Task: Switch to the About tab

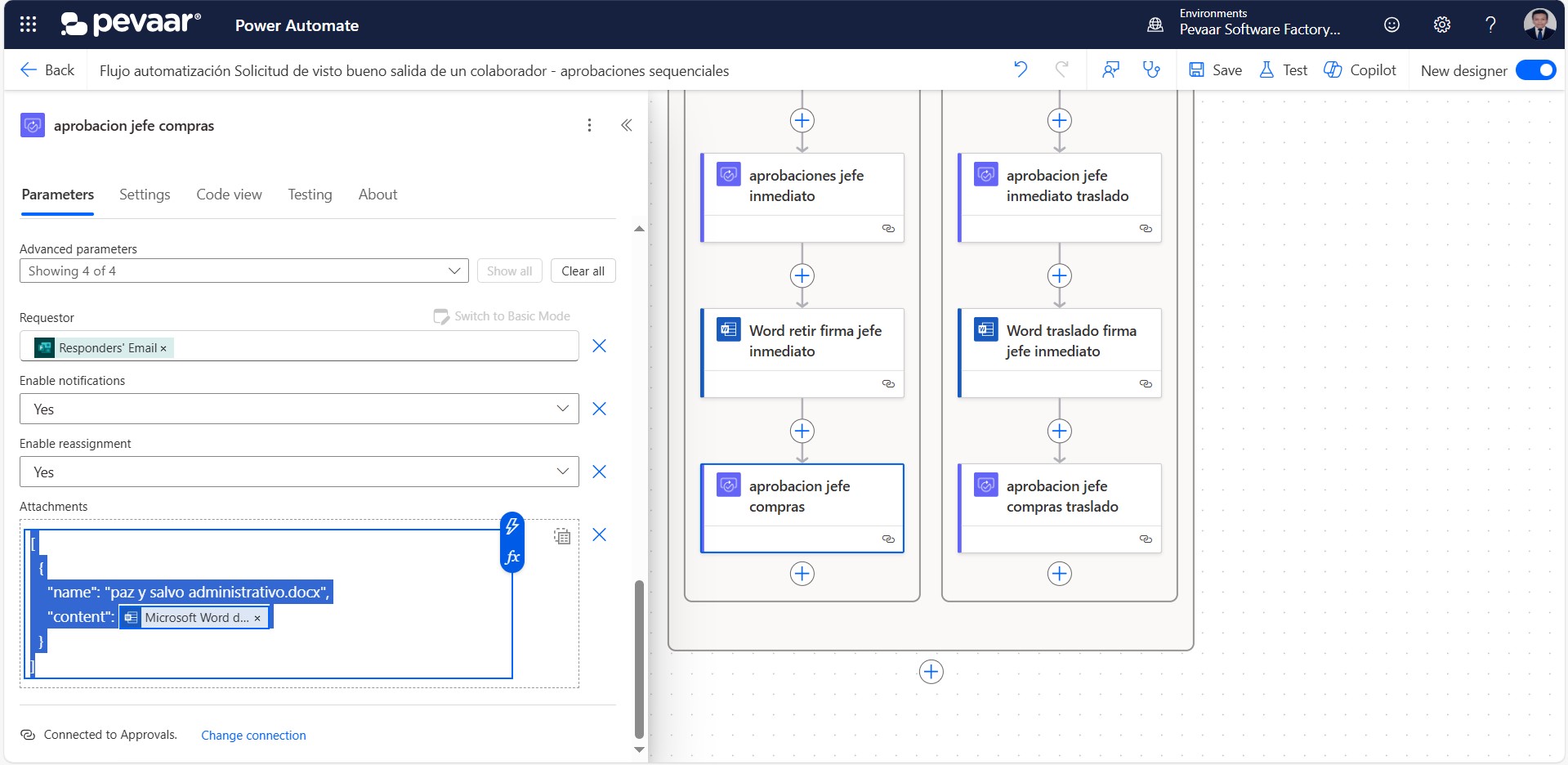Action: pyautogui.click(x=377, y=195)
